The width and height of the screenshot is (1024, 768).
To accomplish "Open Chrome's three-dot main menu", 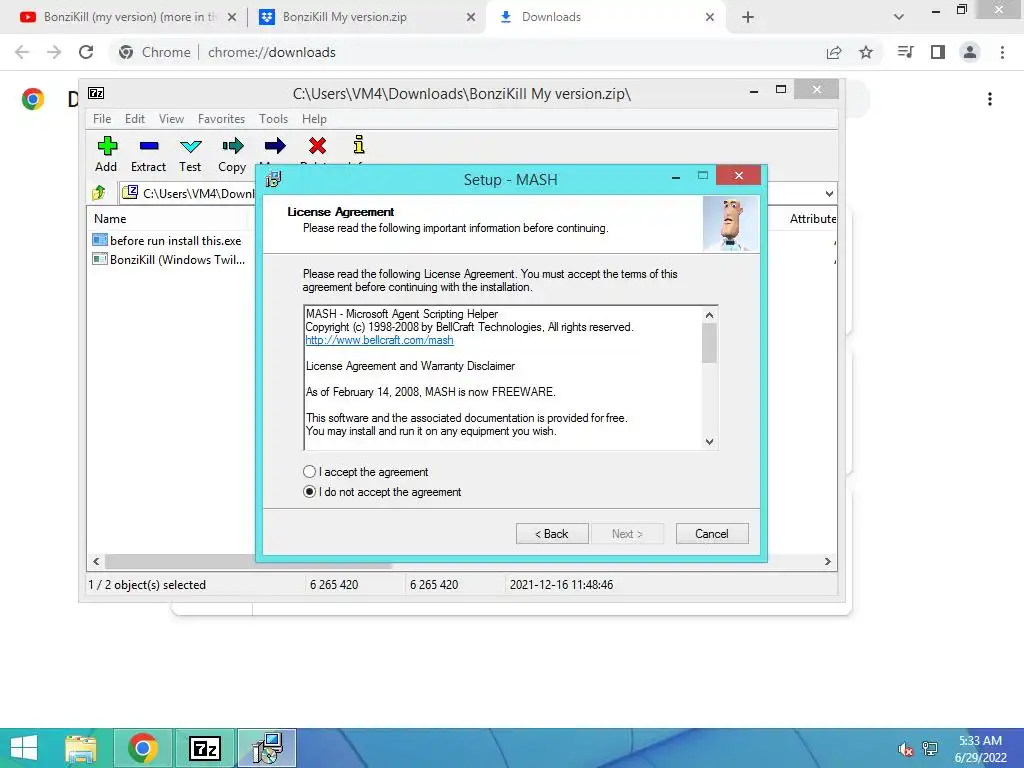I will coord(1002,52).
